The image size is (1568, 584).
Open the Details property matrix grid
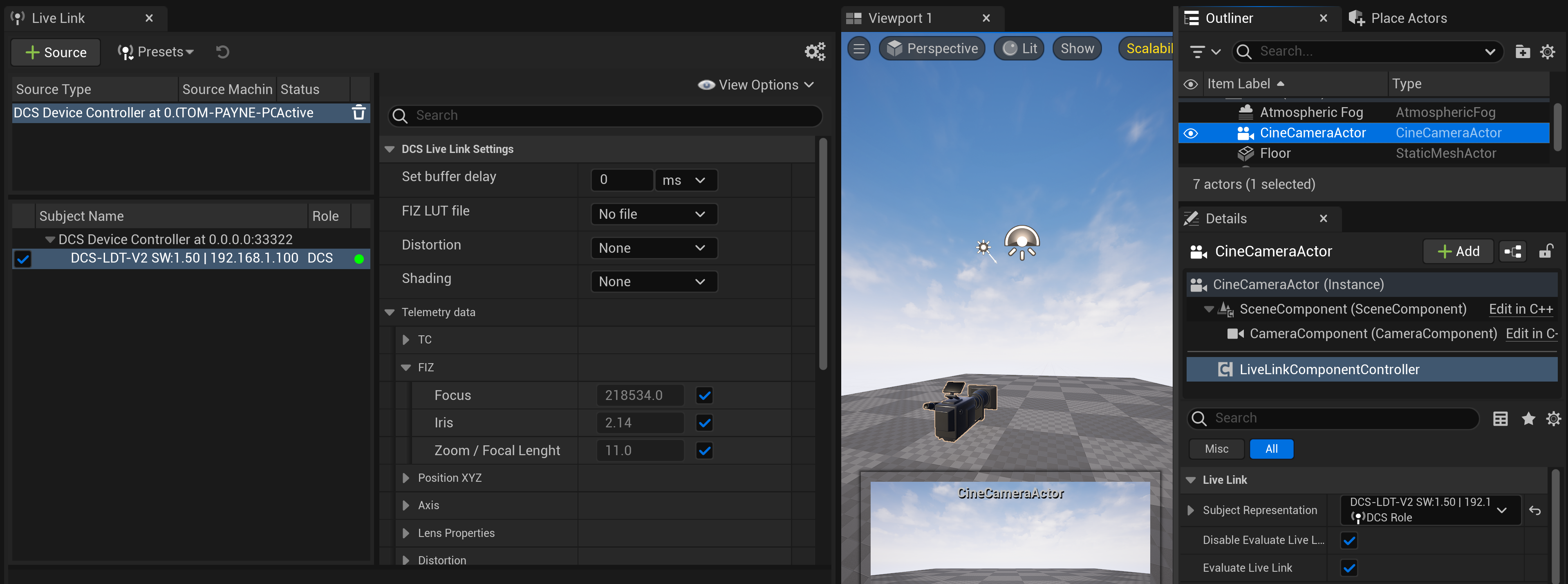point(1501,418)
